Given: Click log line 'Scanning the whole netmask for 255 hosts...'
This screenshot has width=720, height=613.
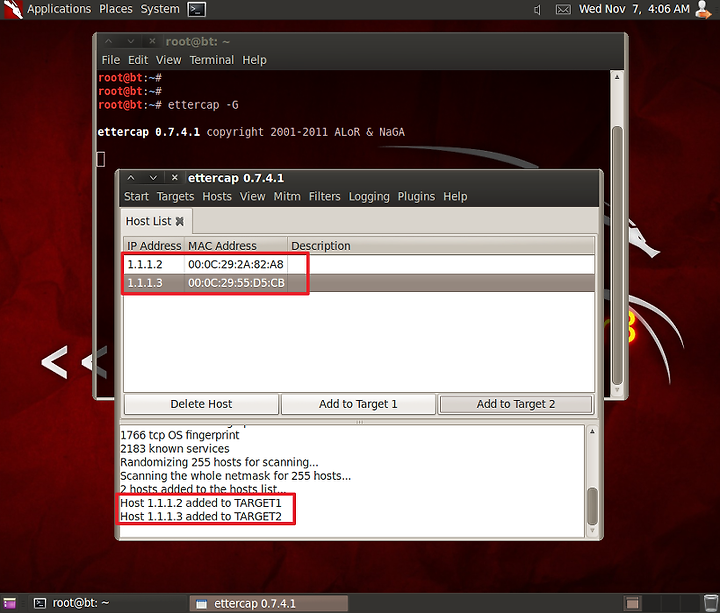Looking at the screenshot, I should [x=235, y=476].
